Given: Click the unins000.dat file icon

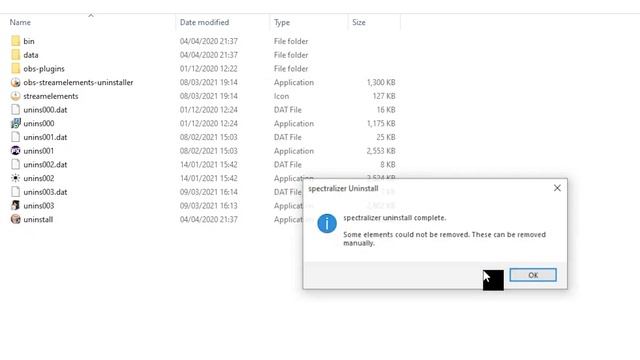Looking at the screenshot, I should [16, 109].
